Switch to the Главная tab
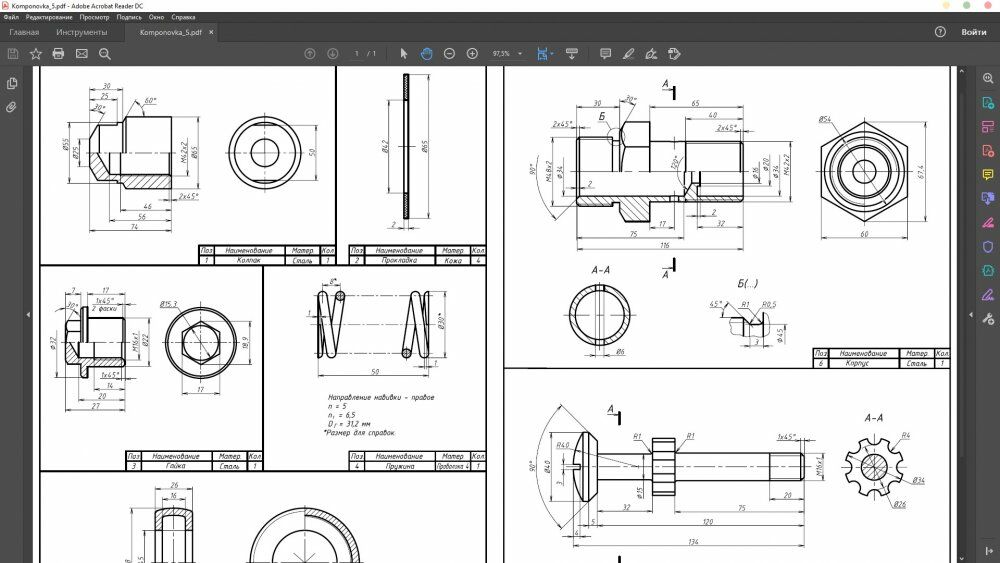This screenshot has height=563, width=1000. pyautogui.click(x=24, y=32)
